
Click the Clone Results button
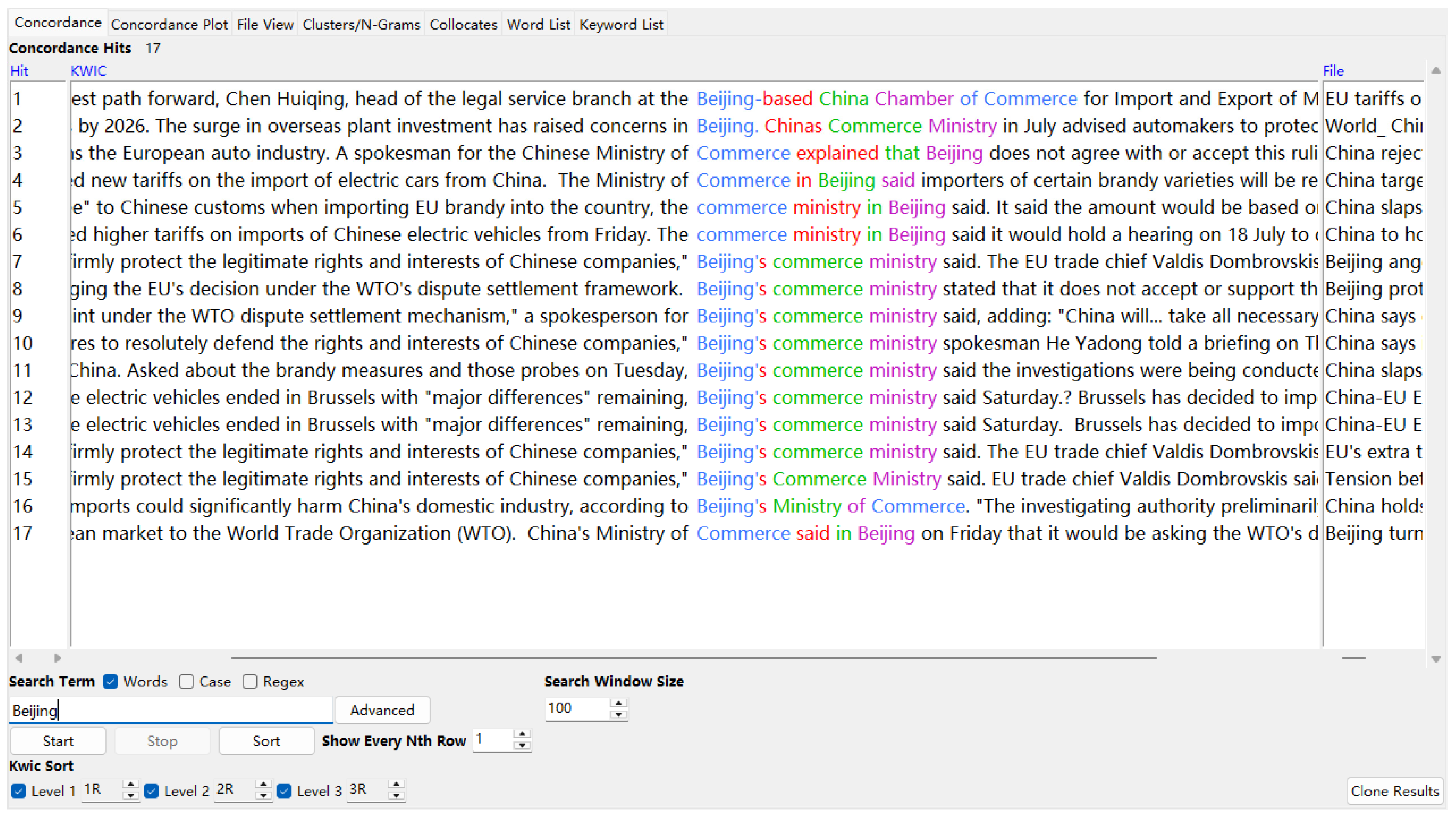point(1394,791)
